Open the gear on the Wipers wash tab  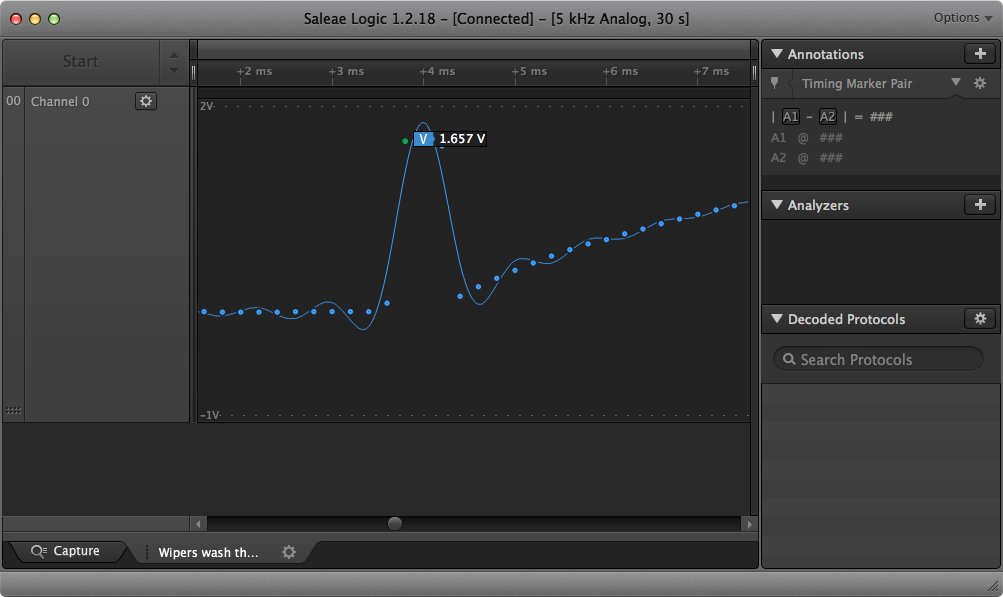(289, 552)
